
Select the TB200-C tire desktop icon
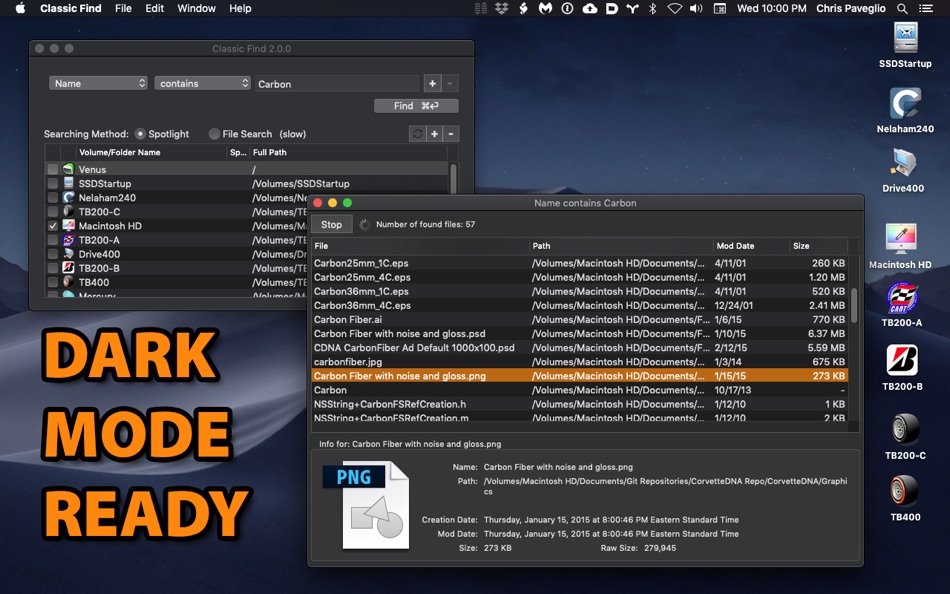click(905, 429)
